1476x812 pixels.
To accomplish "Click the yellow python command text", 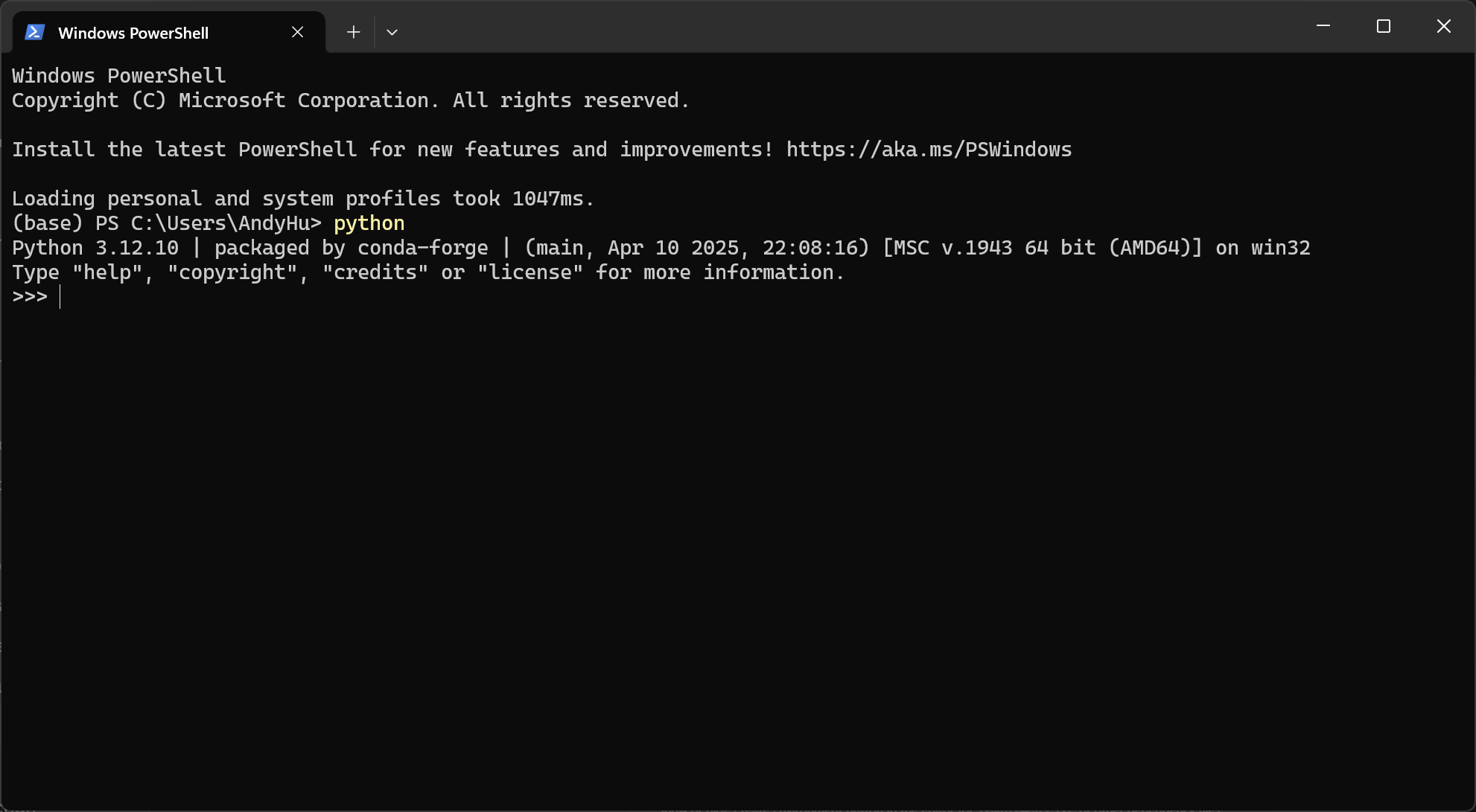I will (x=369, y=223).
